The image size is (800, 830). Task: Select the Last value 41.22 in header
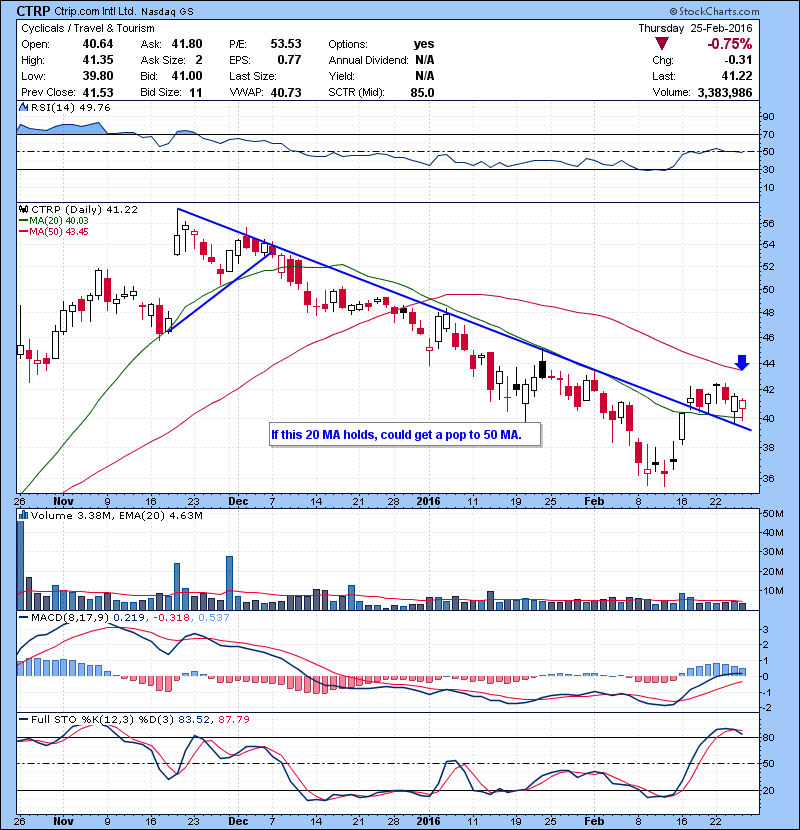click(737, 76)
